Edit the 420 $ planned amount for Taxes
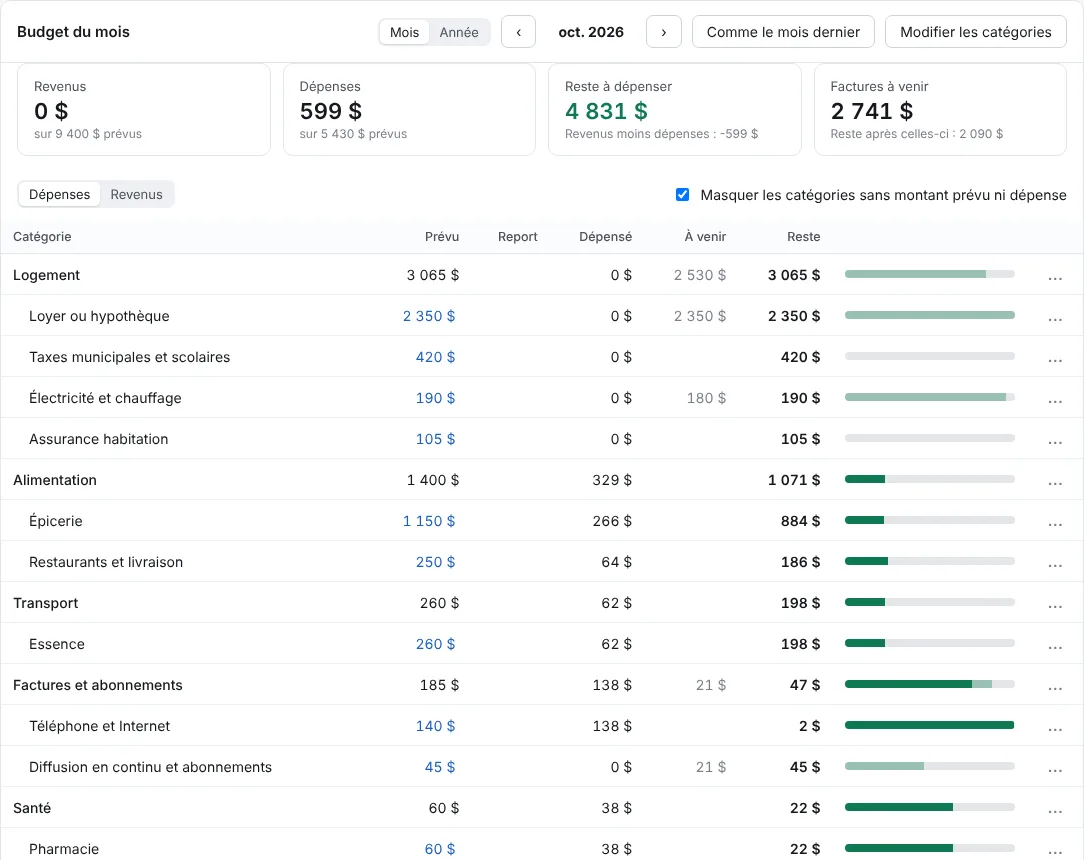The image size is (1084, 860). 436,357
